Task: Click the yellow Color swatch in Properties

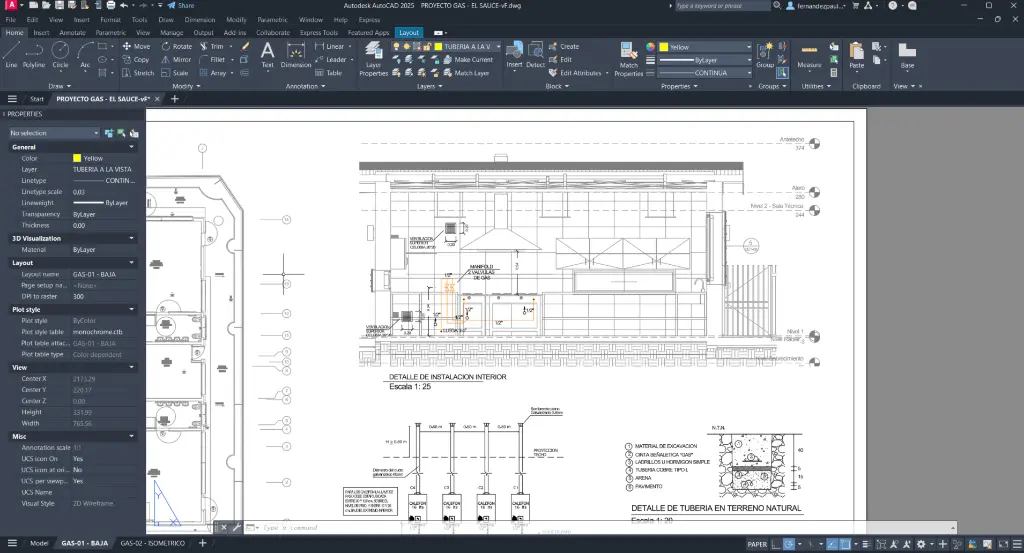Action: coord(77,158)
